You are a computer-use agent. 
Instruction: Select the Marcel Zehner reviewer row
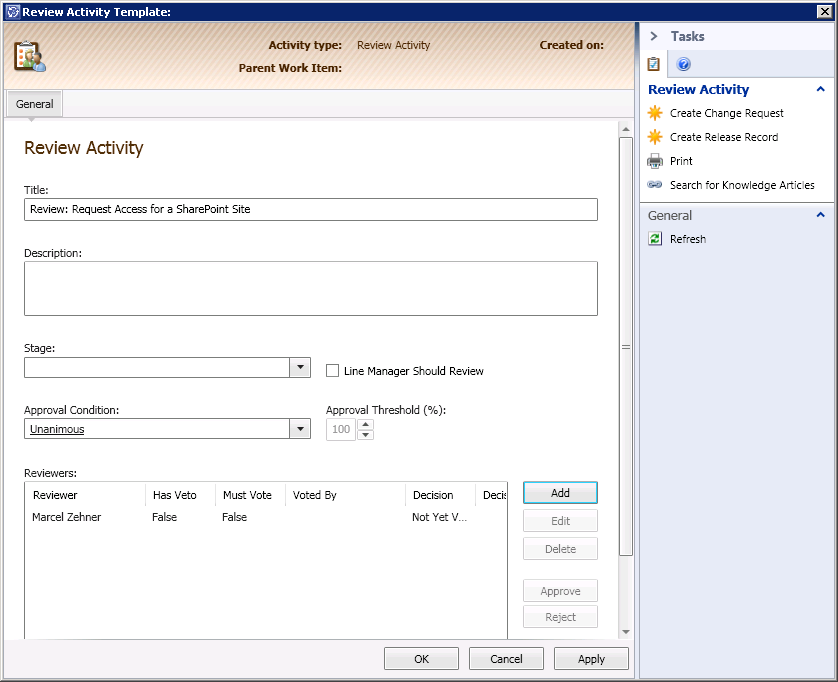click(67, 518)
